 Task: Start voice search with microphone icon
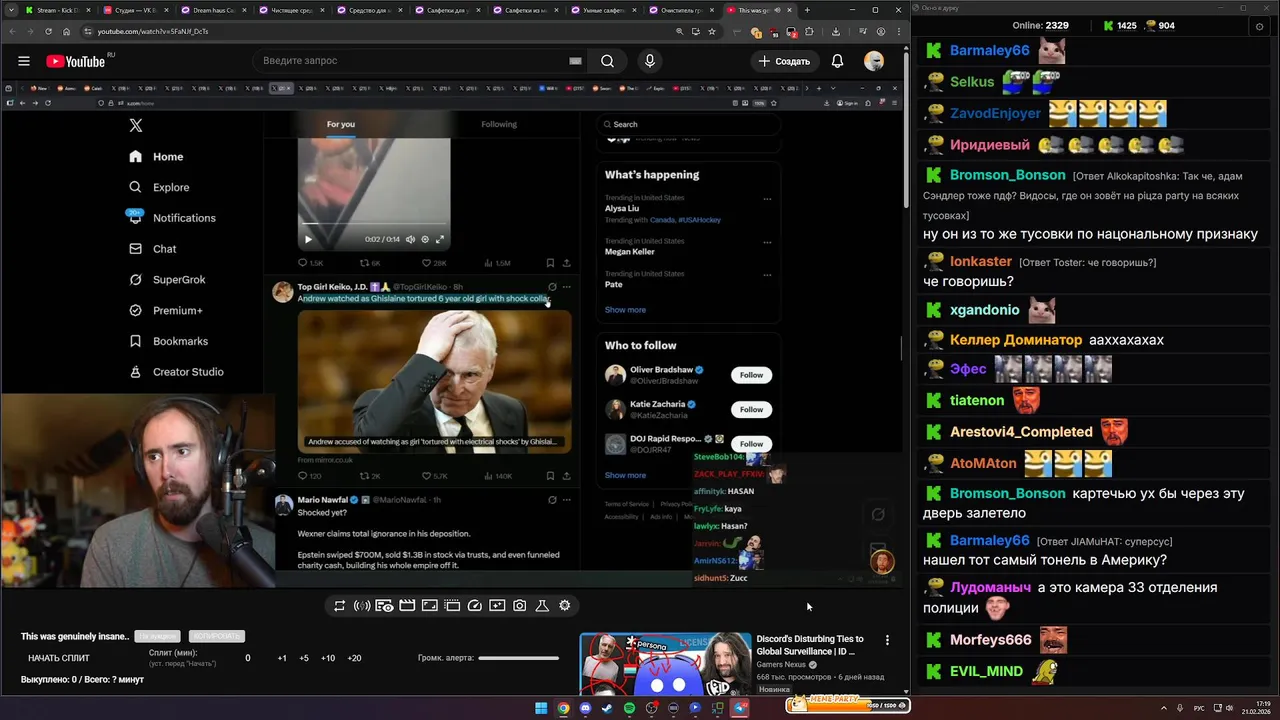(650, 61)
